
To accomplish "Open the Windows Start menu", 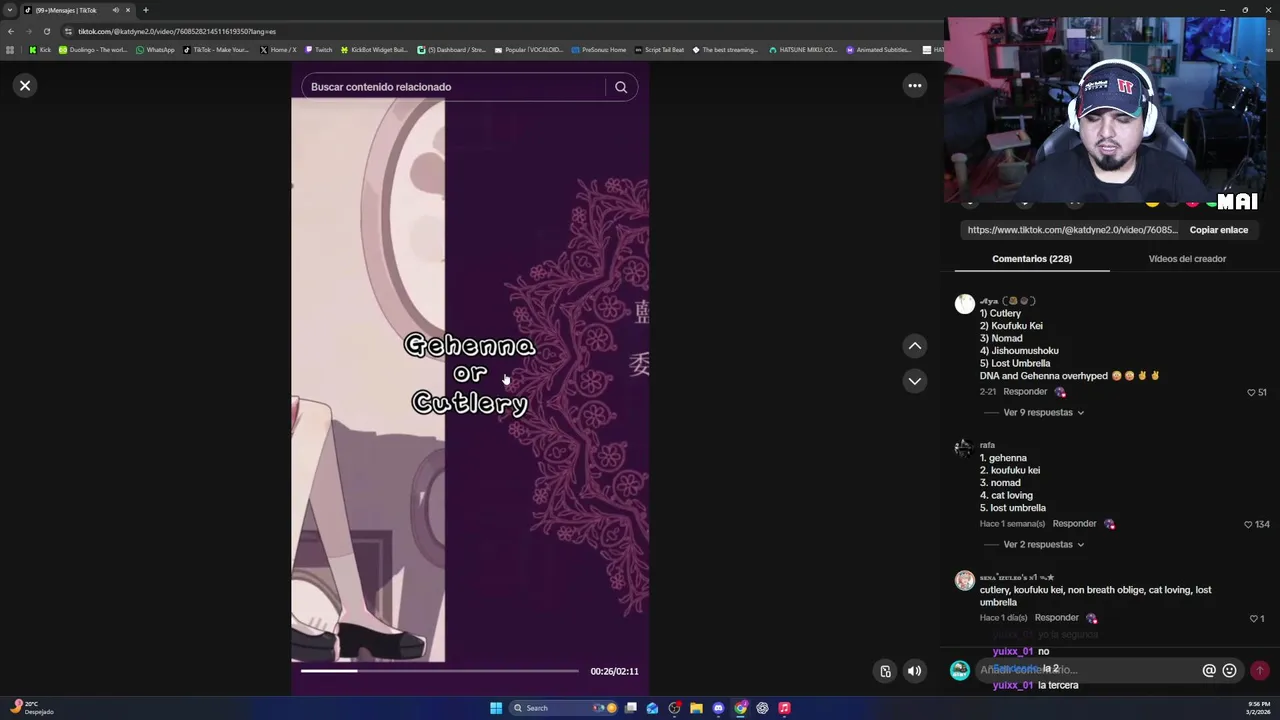I will click(496, 708).
